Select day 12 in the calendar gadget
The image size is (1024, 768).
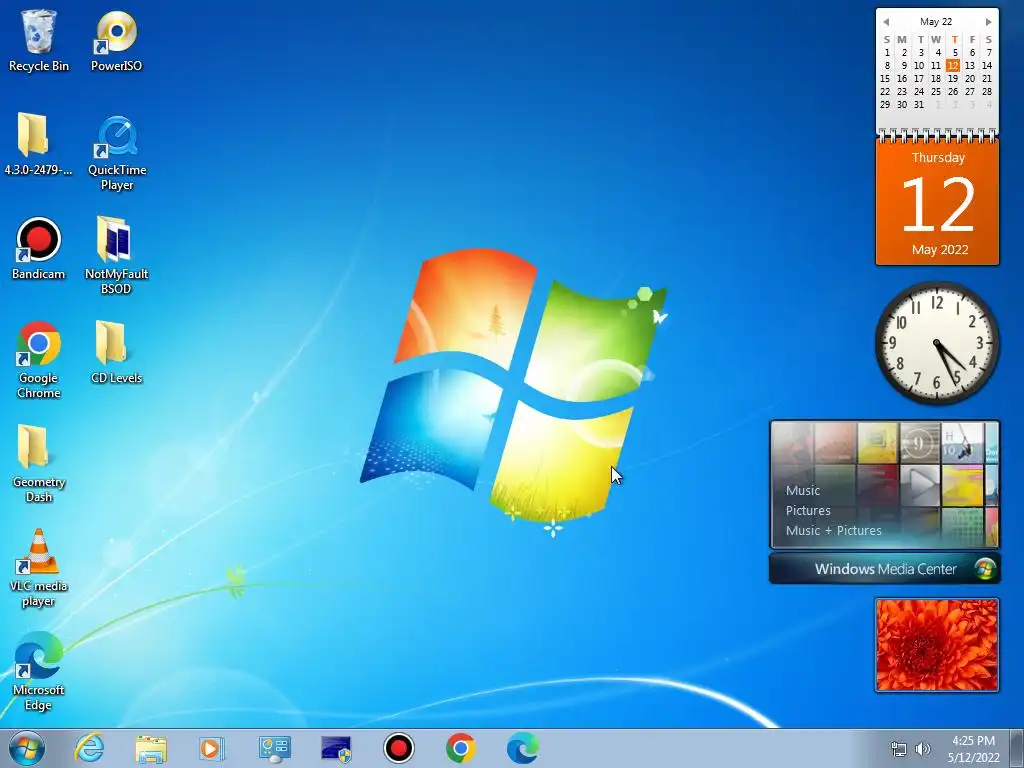click(x=953, y=65)
